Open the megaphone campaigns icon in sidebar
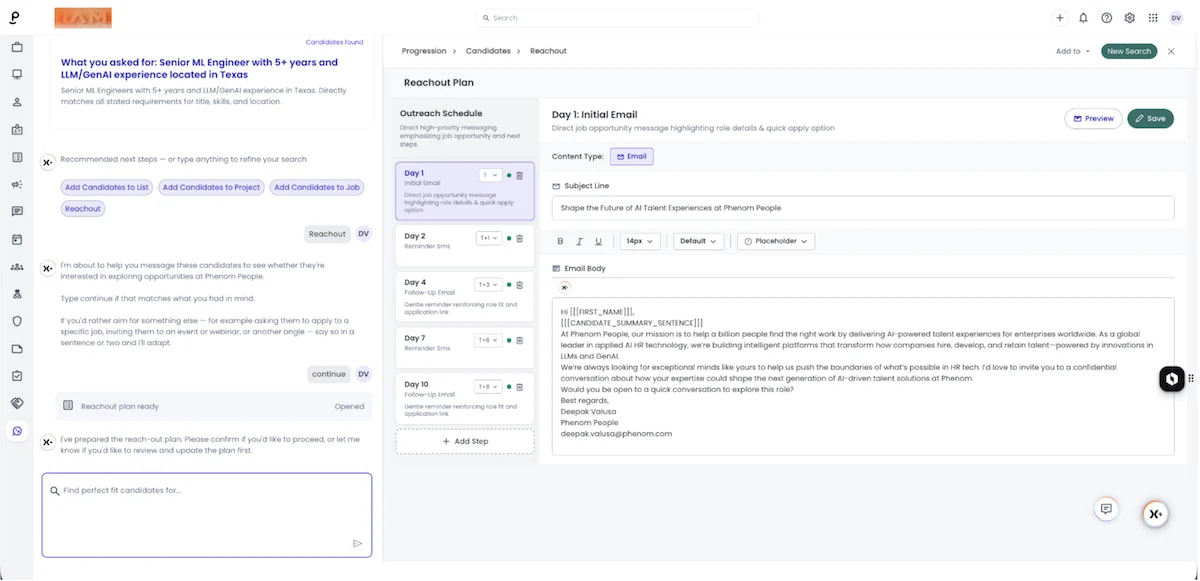This screenshot has height=581, width=1200. pos(17,185)
